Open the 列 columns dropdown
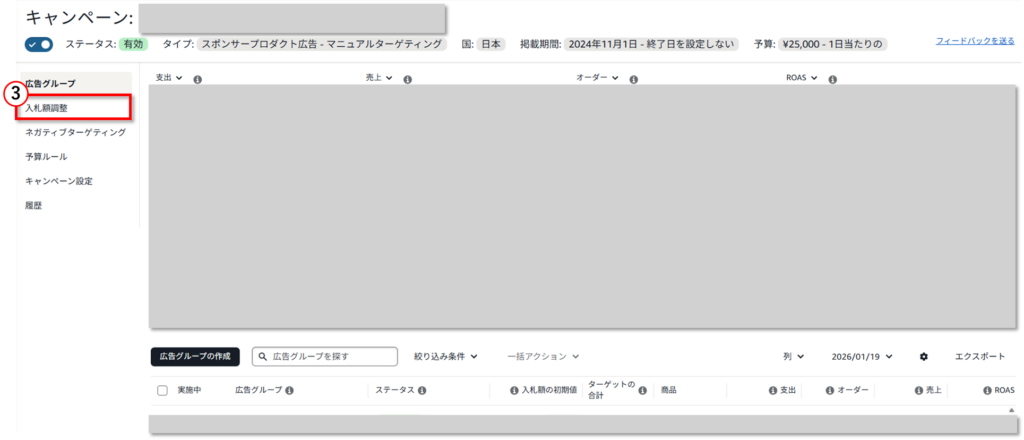 point(793,356)
